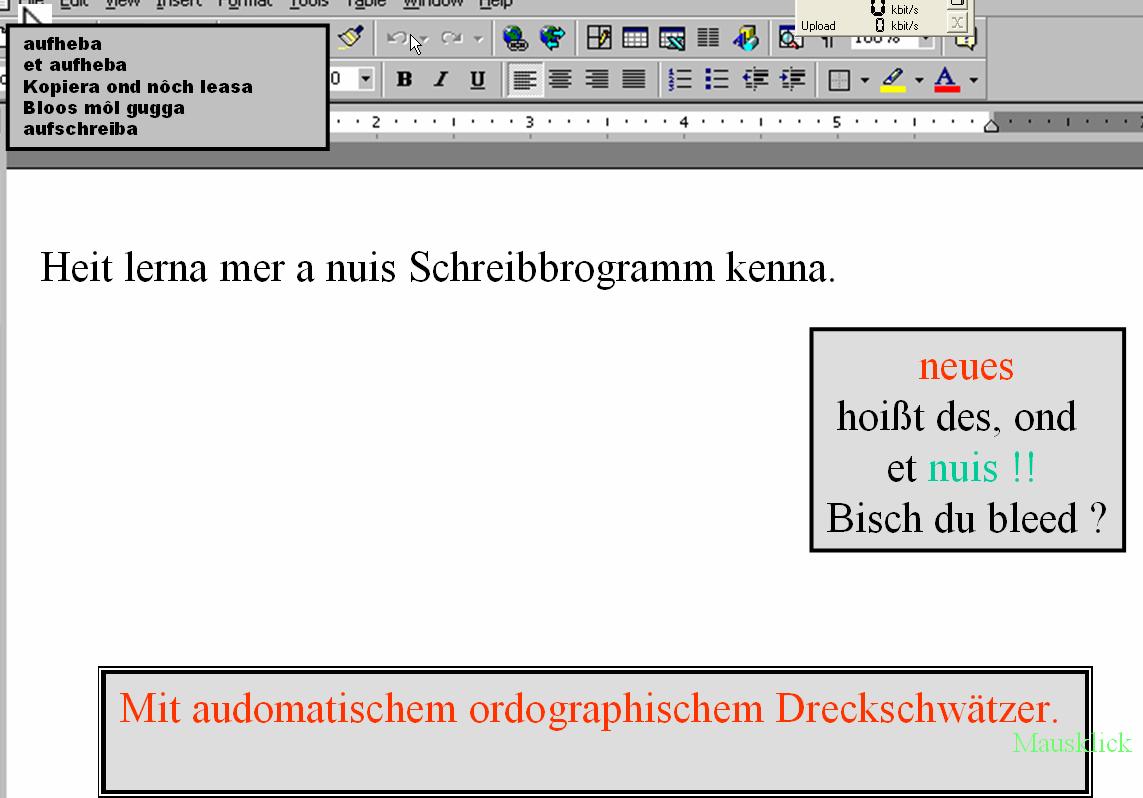Image resolution: width=1143 pixels, height=798 pixels.
Task: Expand the font color dropdown arrow
Action: (x=973, y=80)
